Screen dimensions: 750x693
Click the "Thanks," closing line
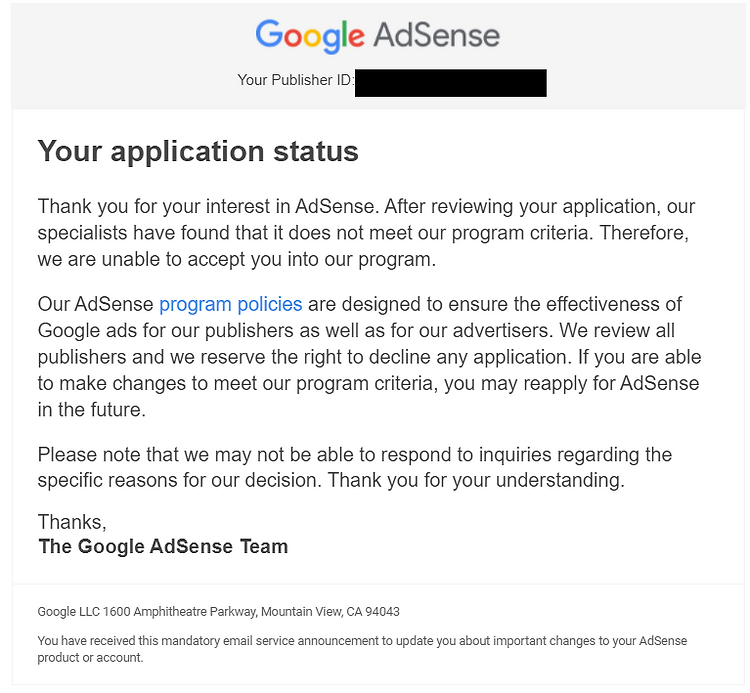click(72, 522)
